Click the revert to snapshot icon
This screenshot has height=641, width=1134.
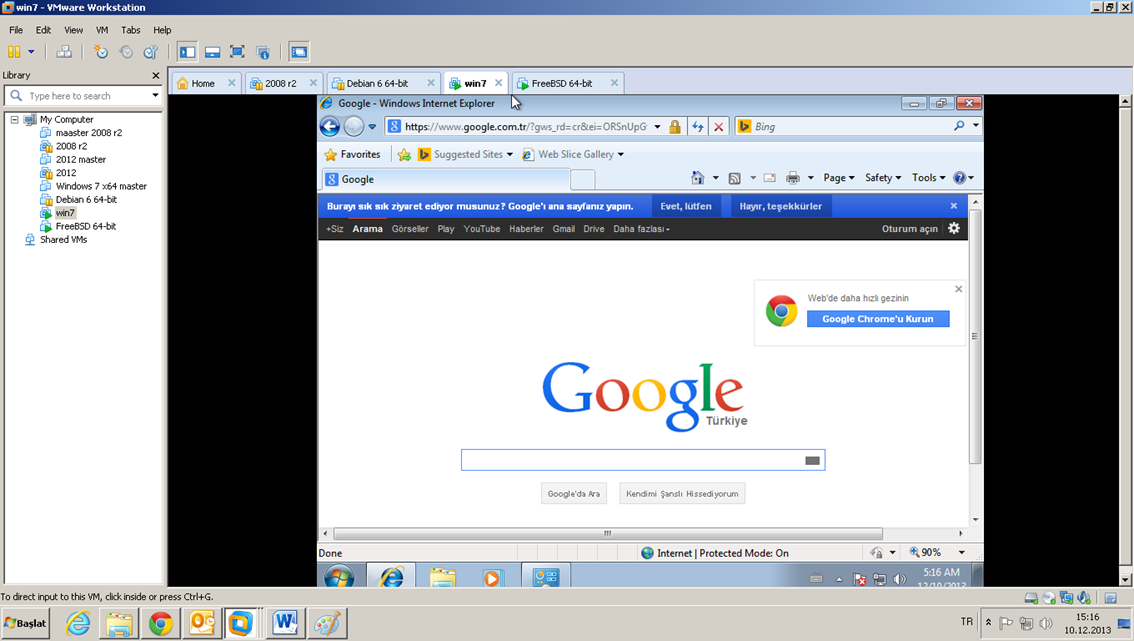[x=126, y=52]
